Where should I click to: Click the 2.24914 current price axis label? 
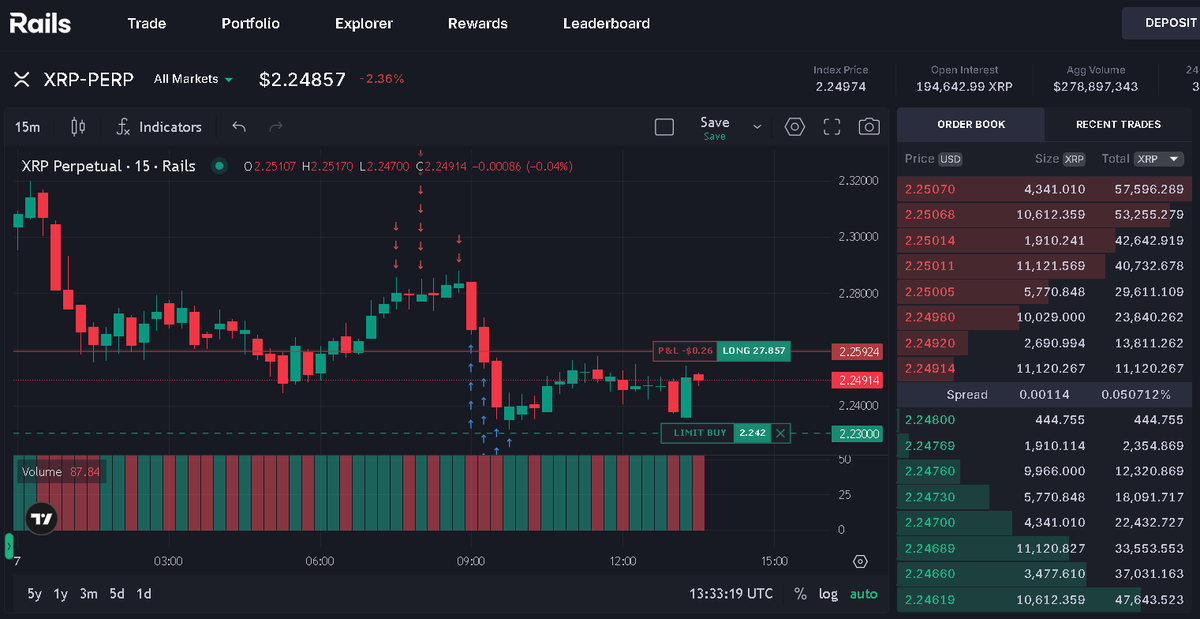857,380
